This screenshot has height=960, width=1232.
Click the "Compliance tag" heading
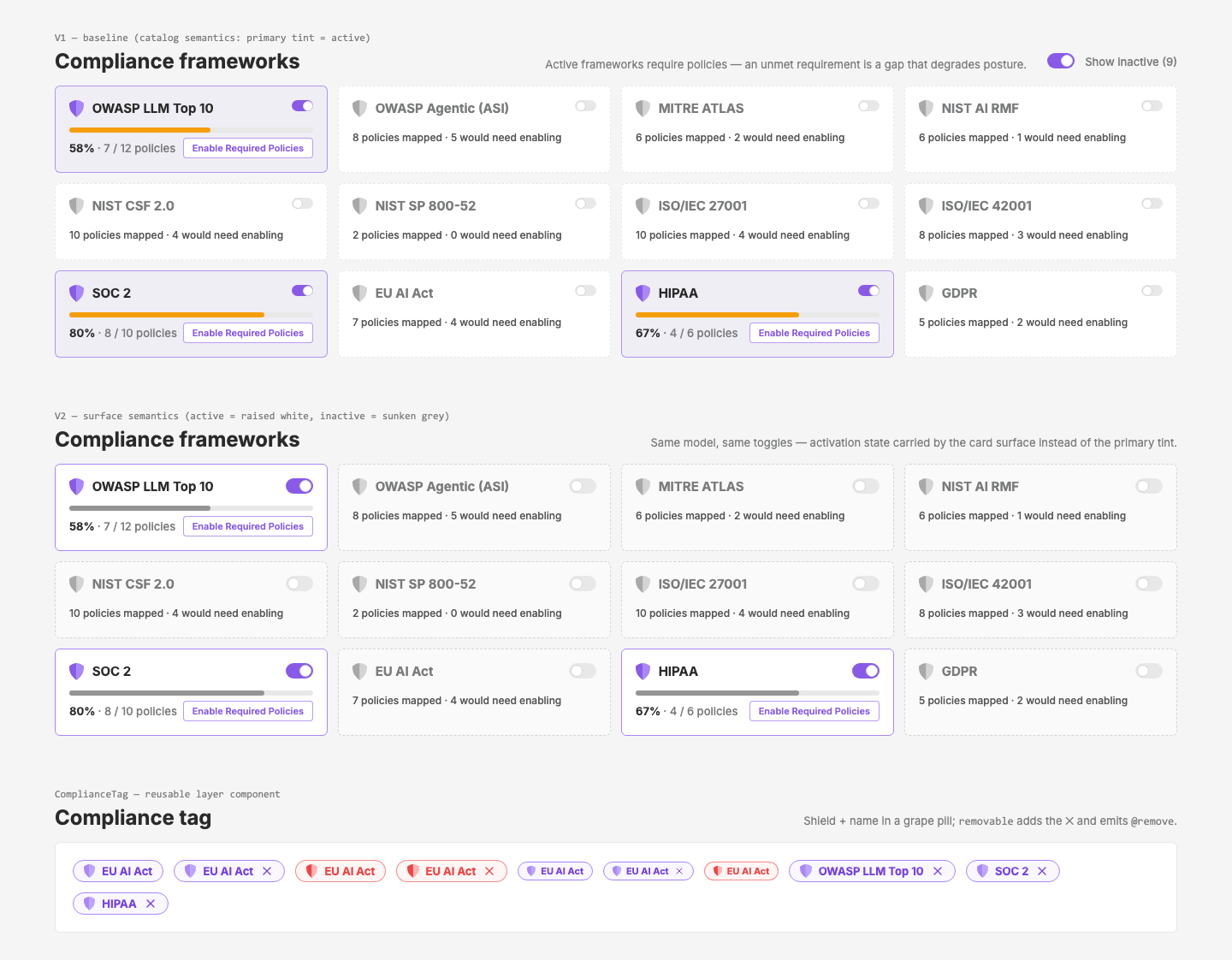click(x=133, y=818)
